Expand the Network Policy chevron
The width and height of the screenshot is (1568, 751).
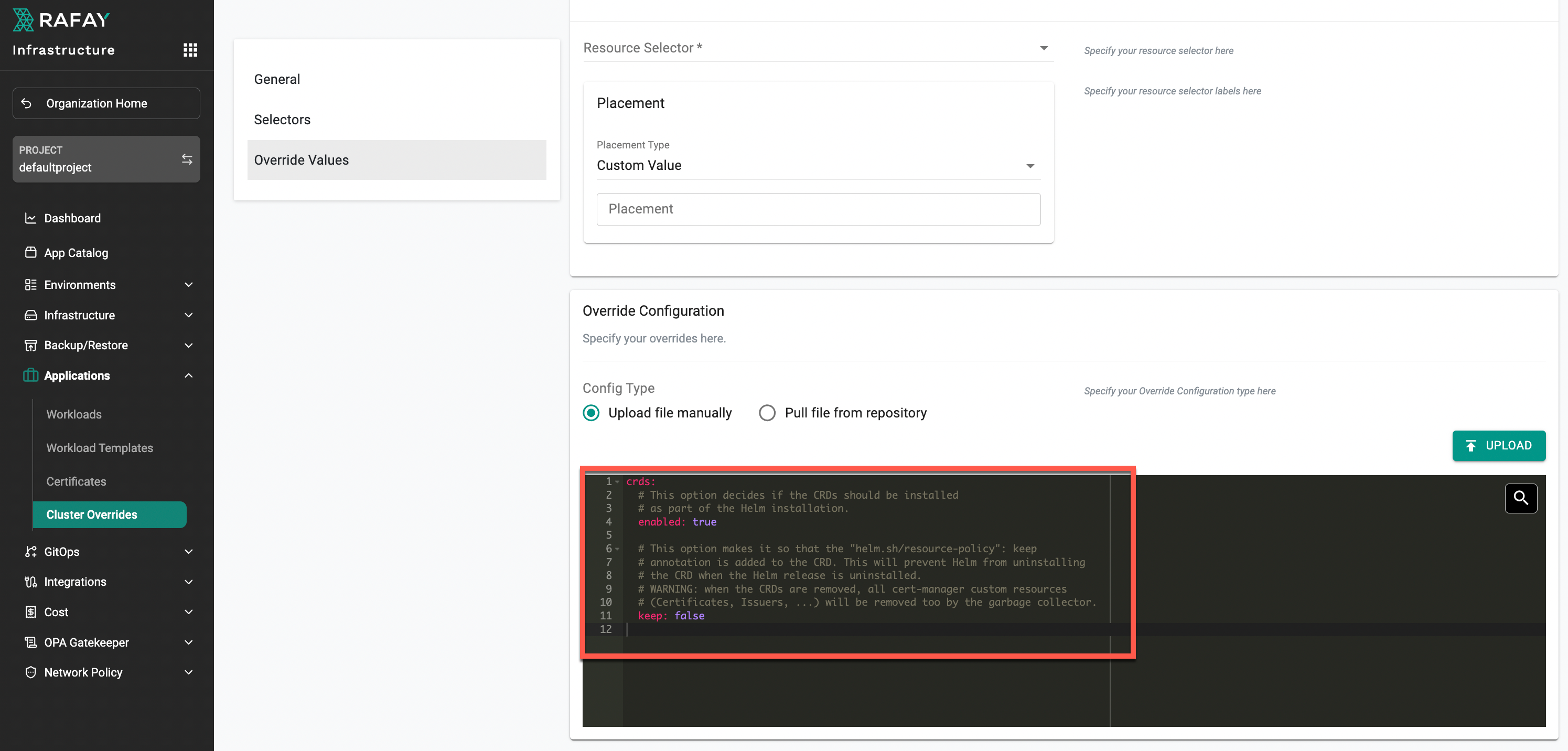click(189, 672)
